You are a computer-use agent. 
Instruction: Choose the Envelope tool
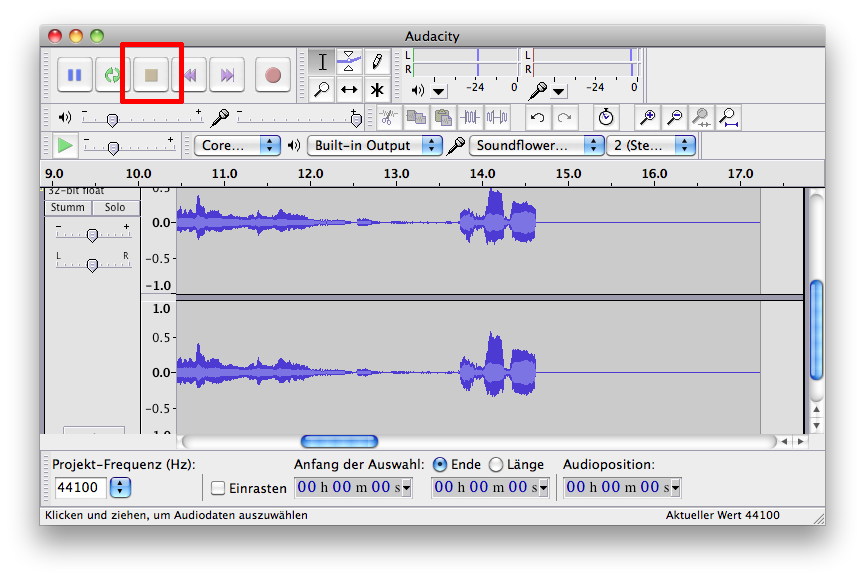(349, 62)
